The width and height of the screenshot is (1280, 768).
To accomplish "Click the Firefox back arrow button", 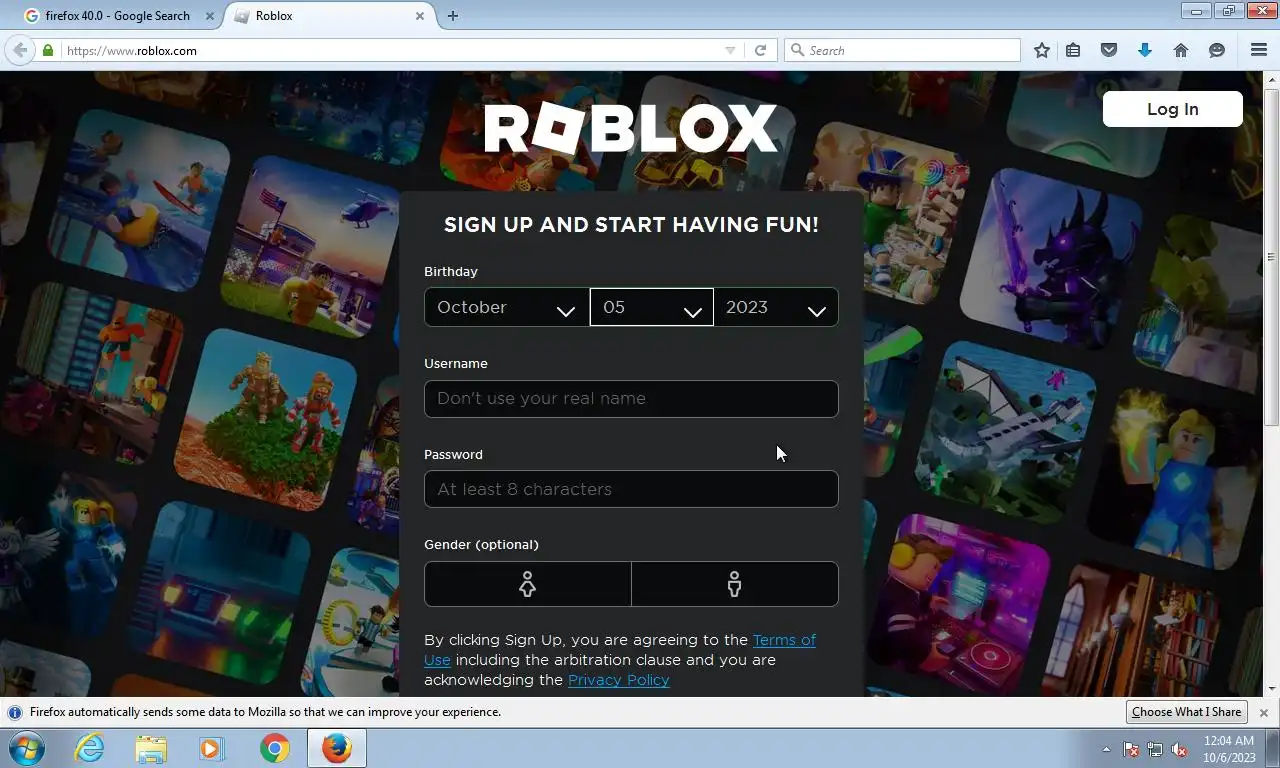I will tap(20, 50).
